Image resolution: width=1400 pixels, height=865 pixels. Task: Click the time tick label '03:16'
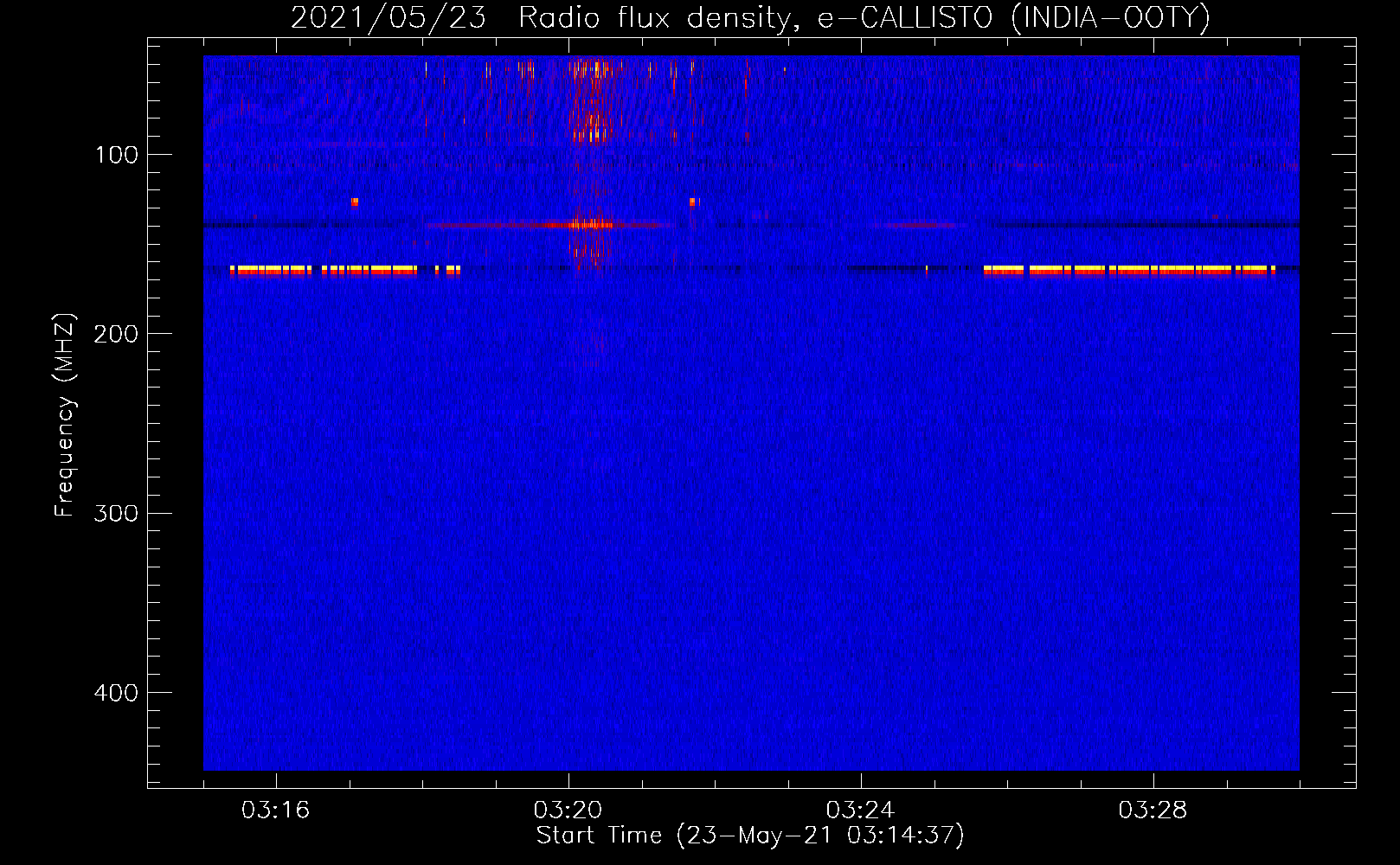coord(275,811)
